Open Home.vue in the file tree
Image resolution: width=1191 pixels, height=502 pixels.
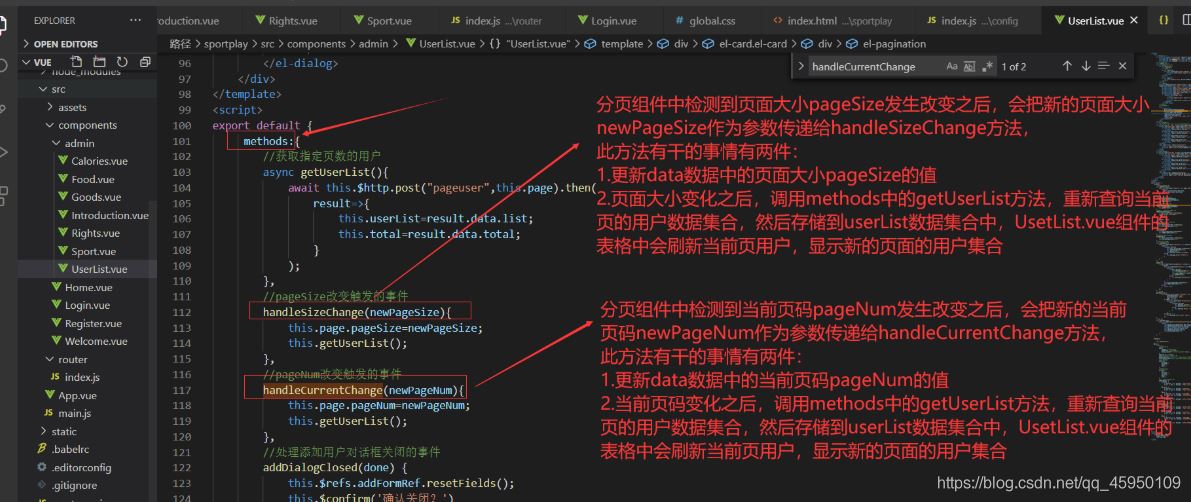click(x=89, y=287)
